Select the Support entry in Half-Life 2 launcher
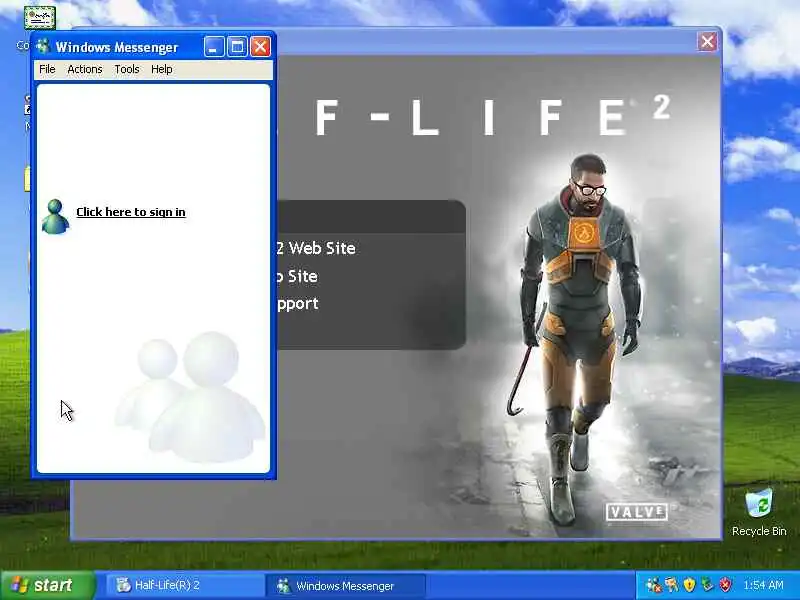Viewport: 800px width, 600px height. 297,304
